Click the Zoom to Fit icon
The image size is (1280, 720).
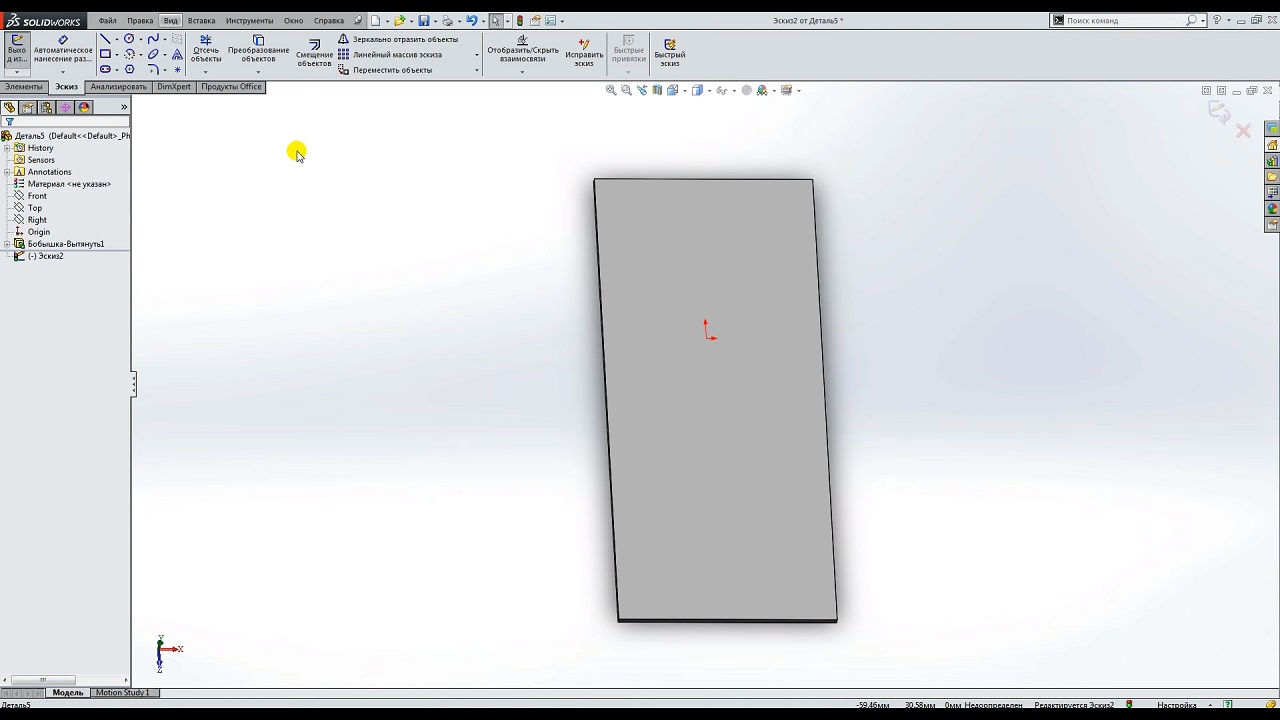[x=611, y=90]
